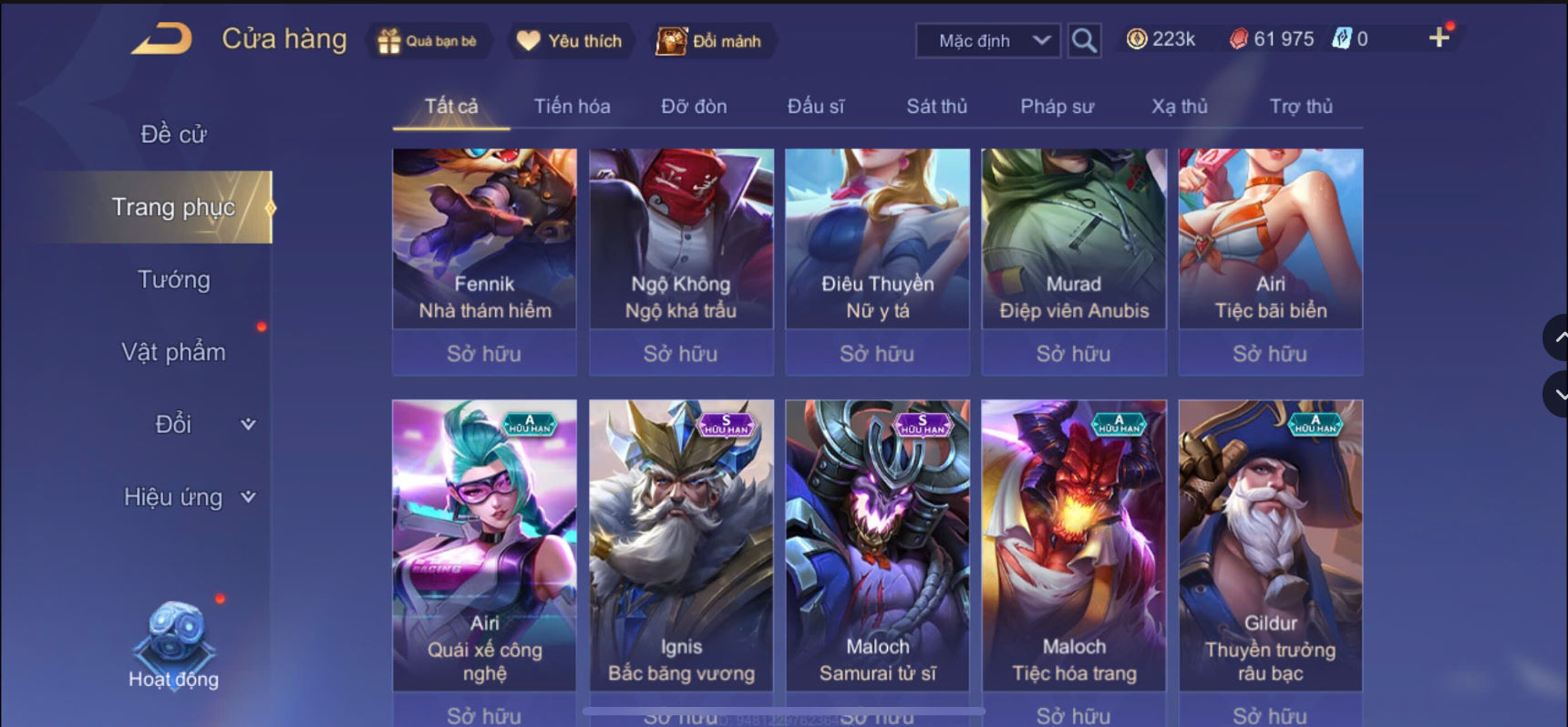1568x727 pixels.
Task: Go back using the golden arrow icon
Action: [x=162, y=38]
